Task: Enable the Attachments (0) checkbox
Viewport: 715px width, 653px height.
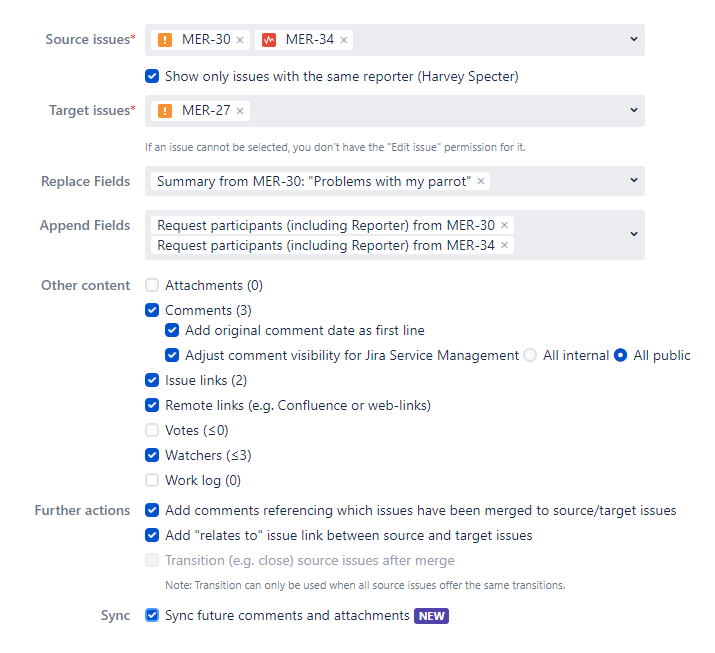Action: (x=152, y=286)
